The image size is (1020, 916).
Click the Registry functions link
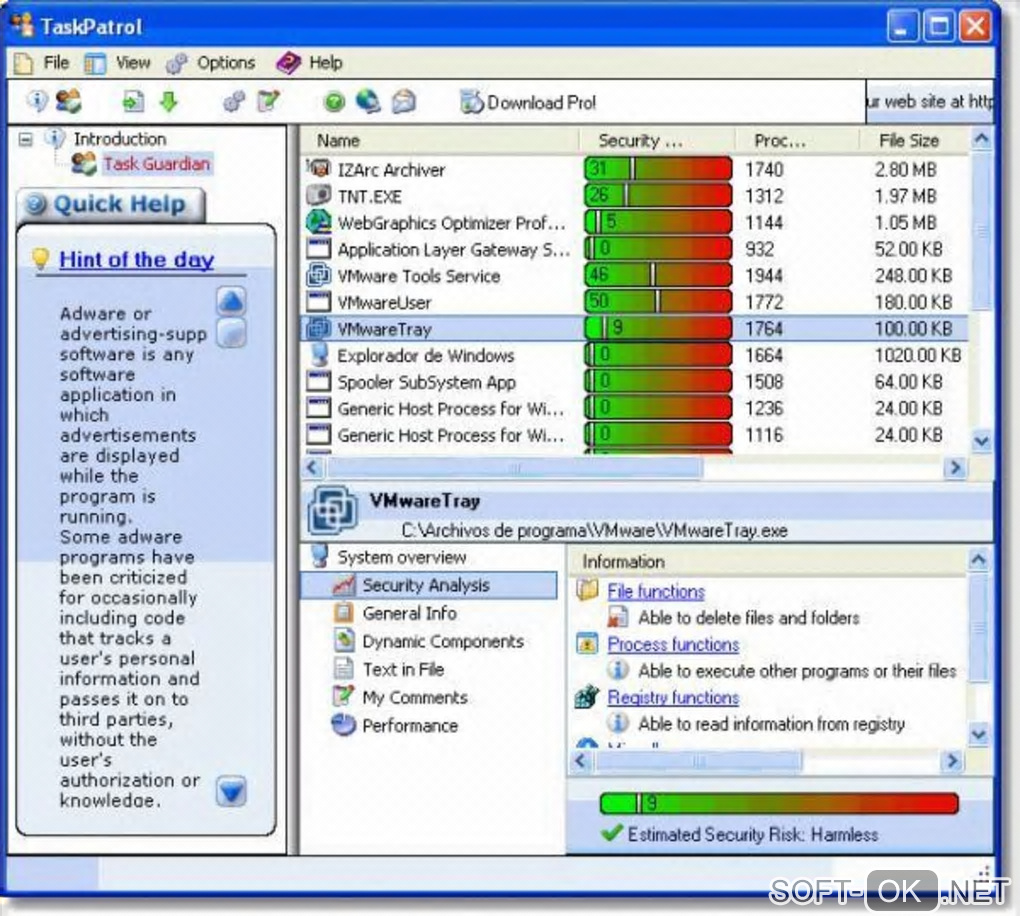(x=673, y=697)
